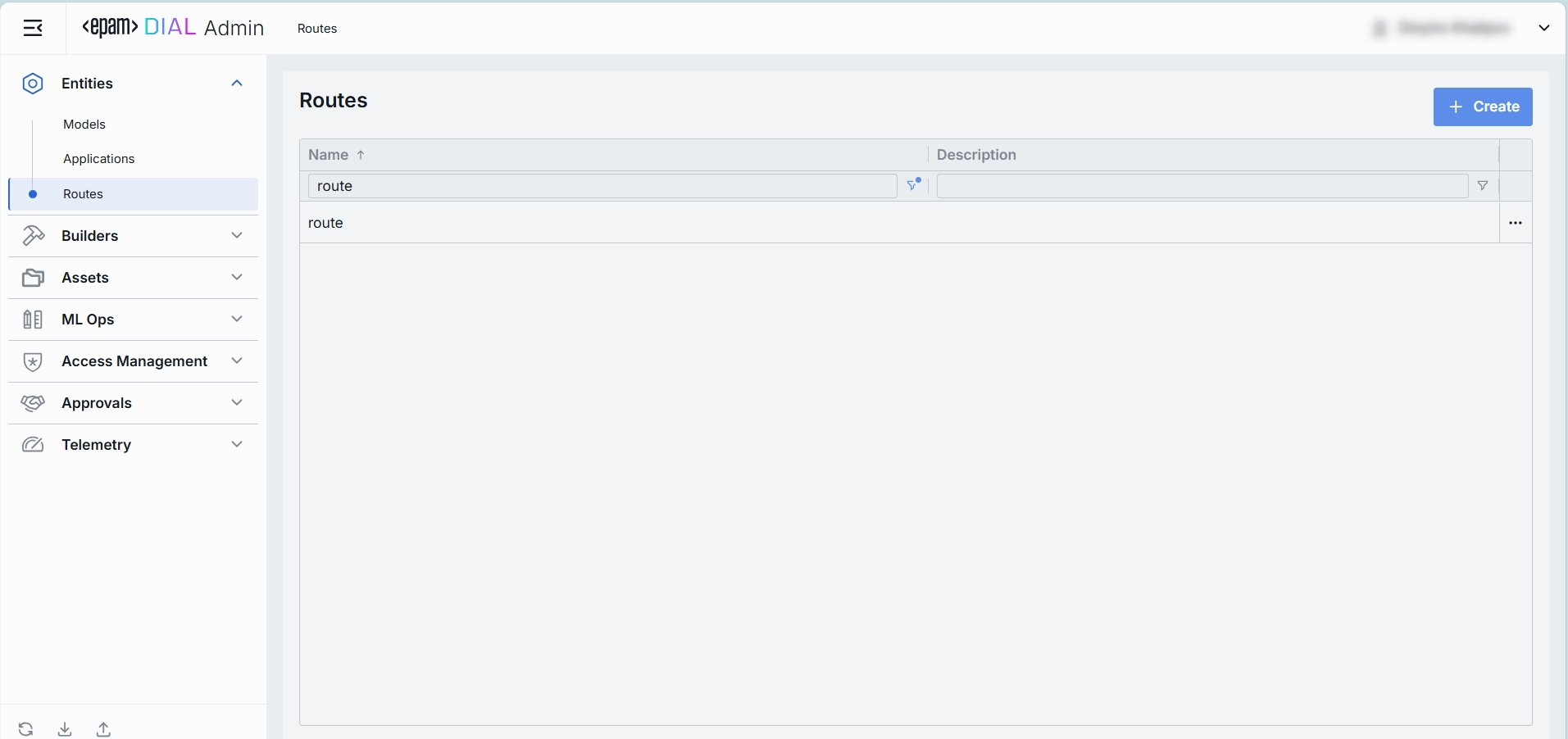Click the EPAM DIAL Admin logo

(x=173, y=28)
